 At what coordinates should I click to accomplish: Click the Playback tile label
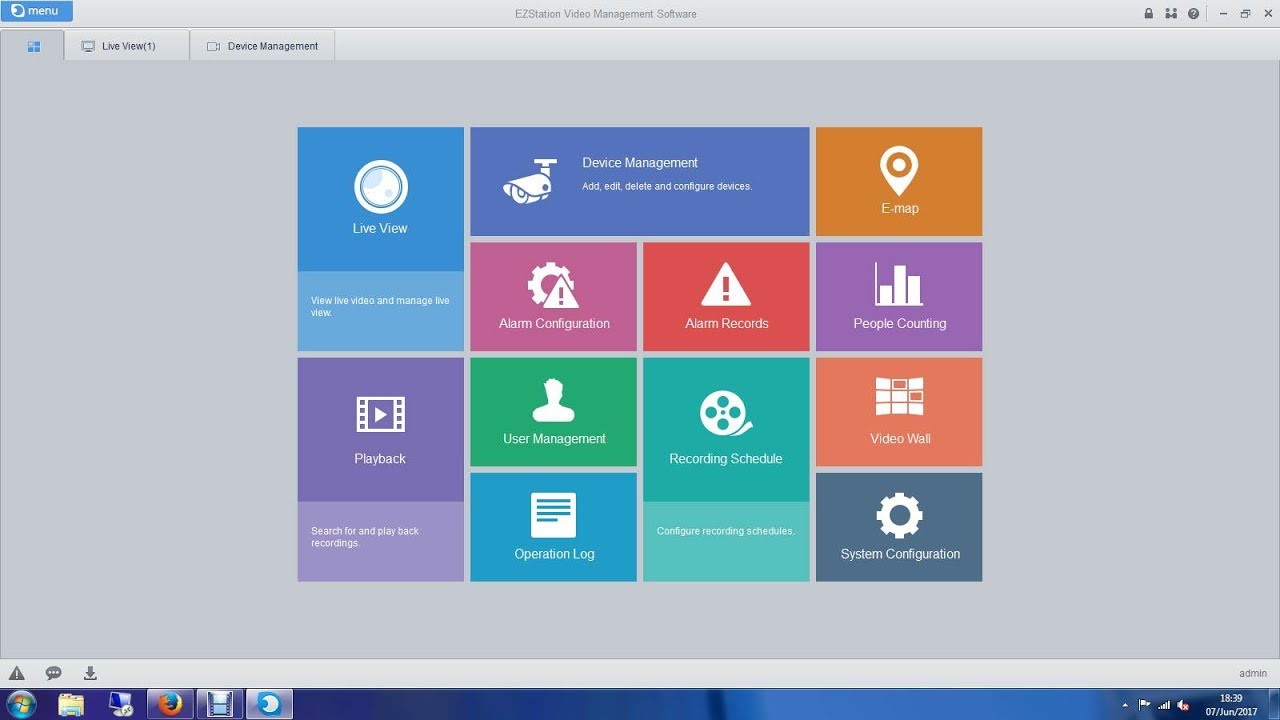point(380,458)
